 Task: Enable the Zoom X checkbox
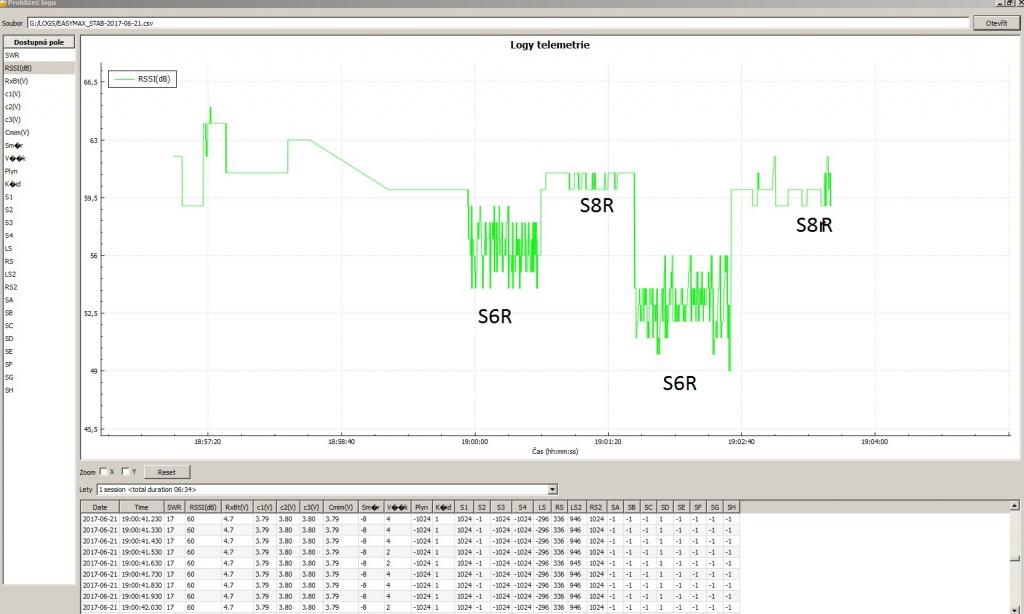tap(104, 471)
